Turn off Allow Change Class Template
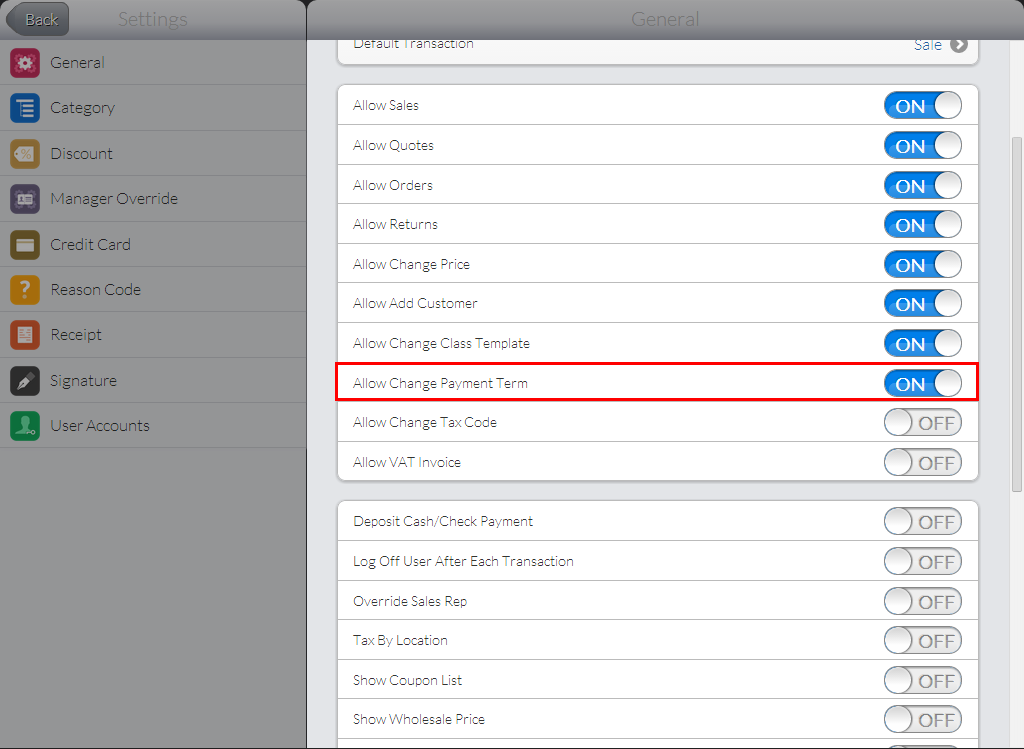The height and width of the screenshot is (749, 1024). (x=923, y=343)
